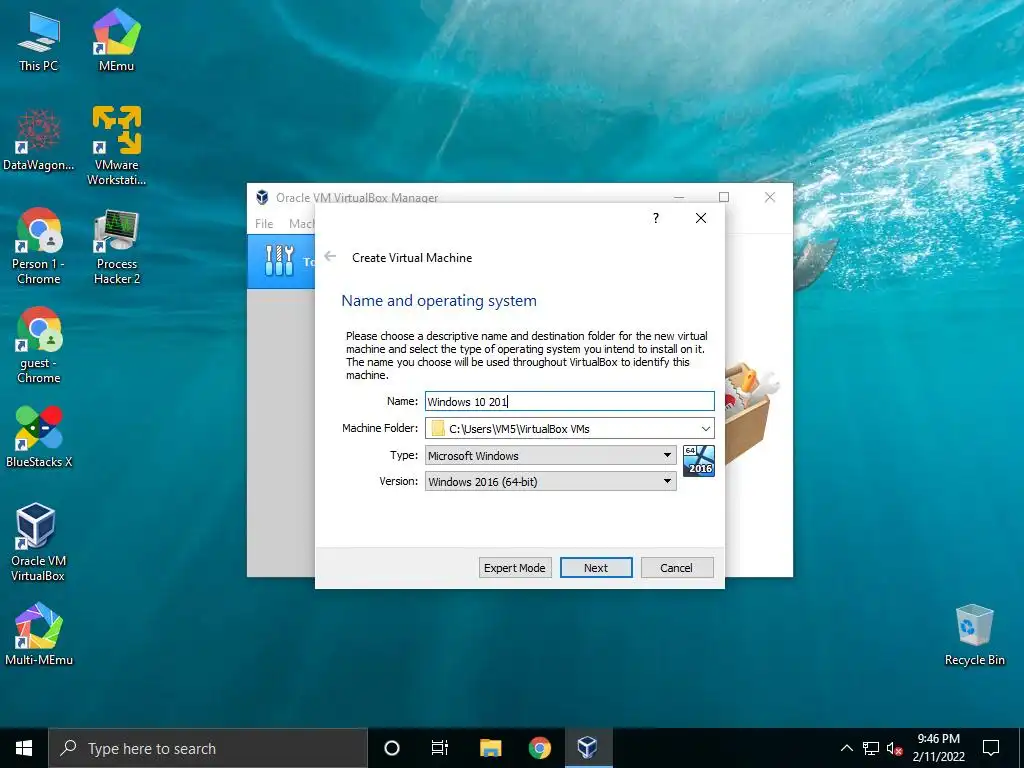The height and width of the screenshot is (768, 1024).
Task: Open the Type dropdown Microsoft Windows
Action: click(x=551, y=455)
